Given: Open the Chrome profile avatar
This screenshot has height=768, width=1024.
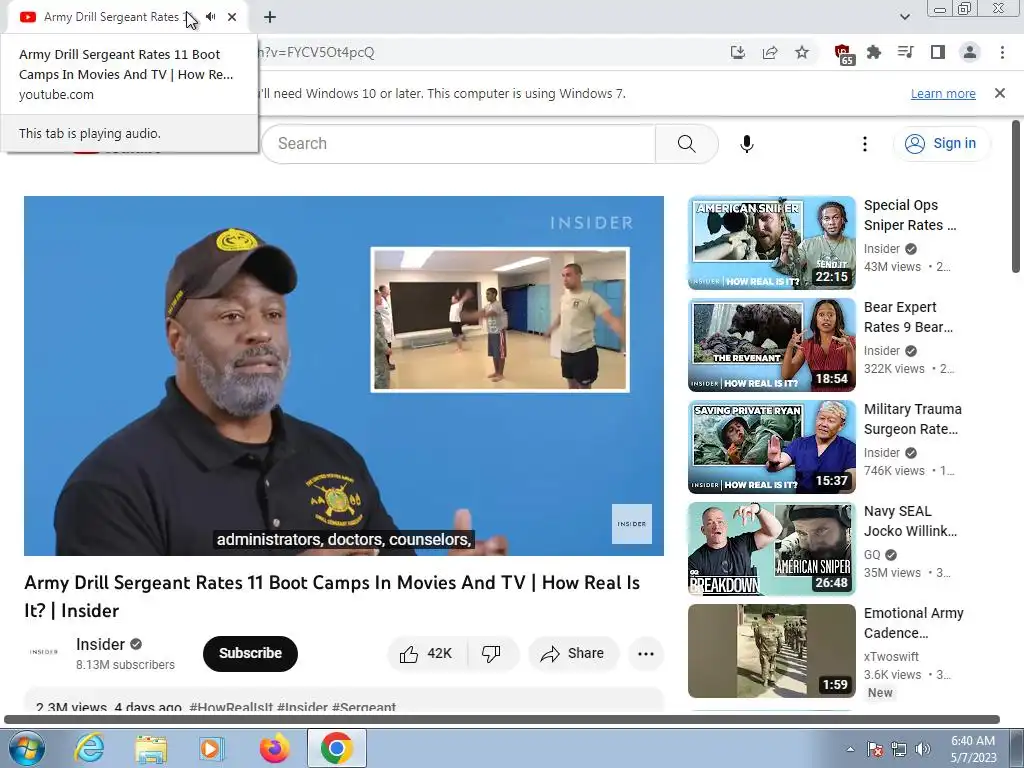Looking at the screenshot, I should click(x=970, y=52).
